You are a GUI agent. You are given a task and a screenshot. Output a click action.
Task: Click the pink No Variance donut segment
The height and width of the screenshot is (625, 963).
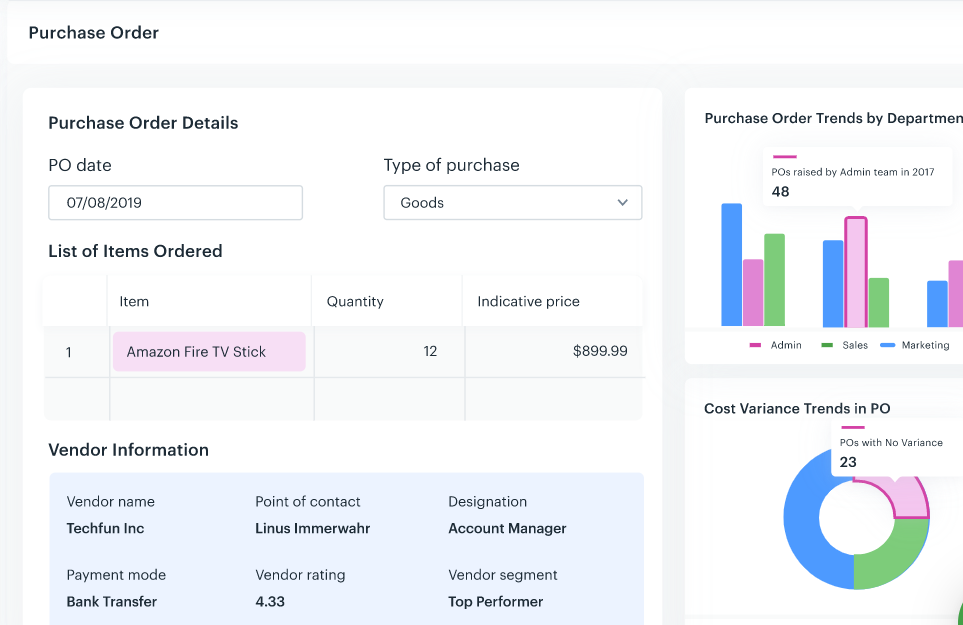point(908,497)
